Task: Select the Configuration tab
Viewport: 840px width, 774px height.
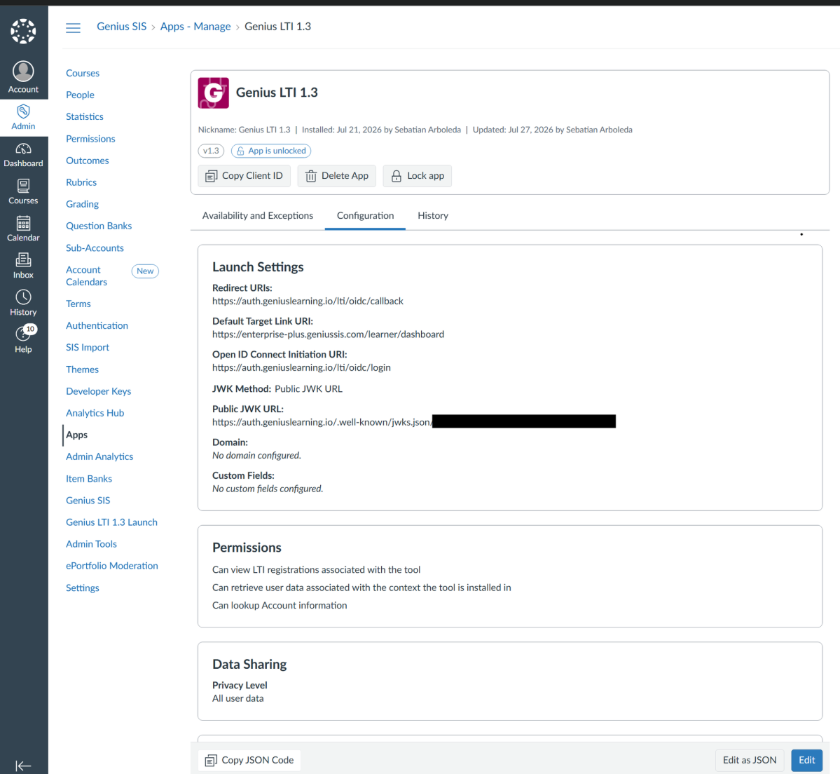Action: coord(365,215)
